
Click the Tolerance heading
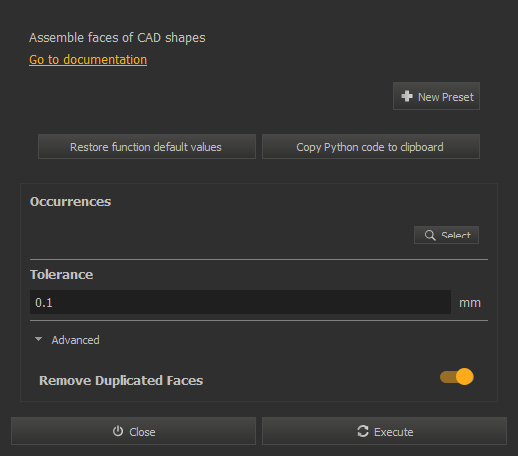[x=62, y=274]
